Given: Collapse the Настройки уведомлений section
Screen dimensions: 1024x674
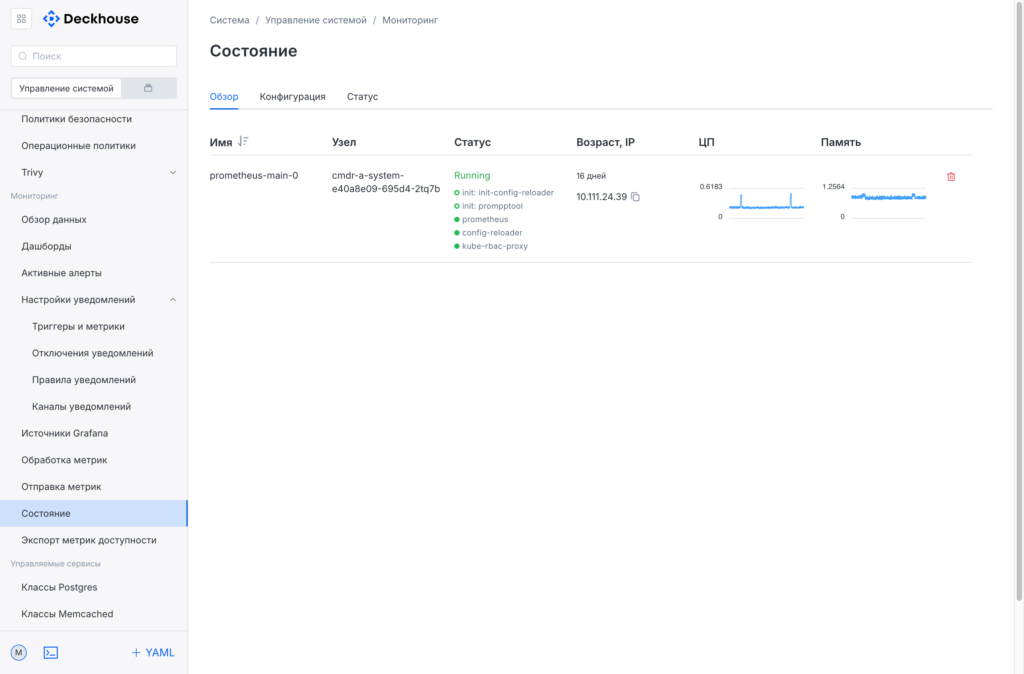Looking at the screenshot, I should point(173,299).
